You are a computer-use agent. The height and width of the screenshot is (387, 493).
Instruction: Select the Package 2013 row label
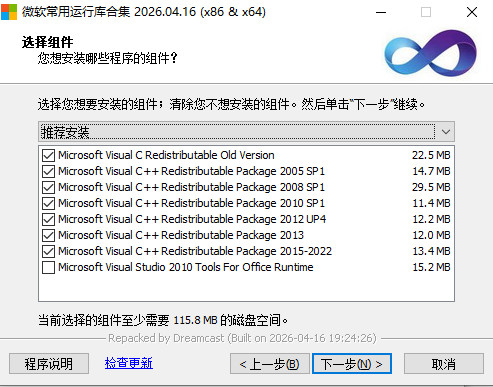click(x=181, y=235)
